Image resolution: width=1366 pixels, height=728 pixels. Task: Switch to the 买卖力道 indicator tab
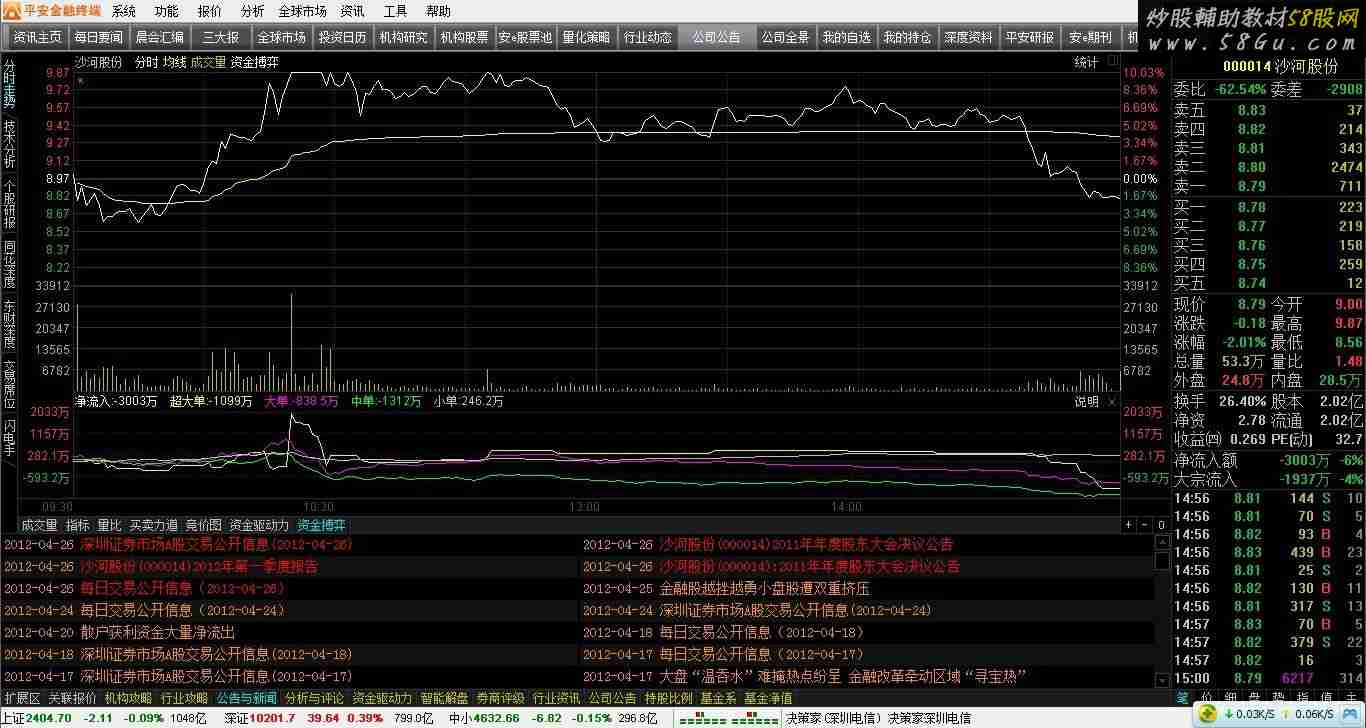point(153,525)
